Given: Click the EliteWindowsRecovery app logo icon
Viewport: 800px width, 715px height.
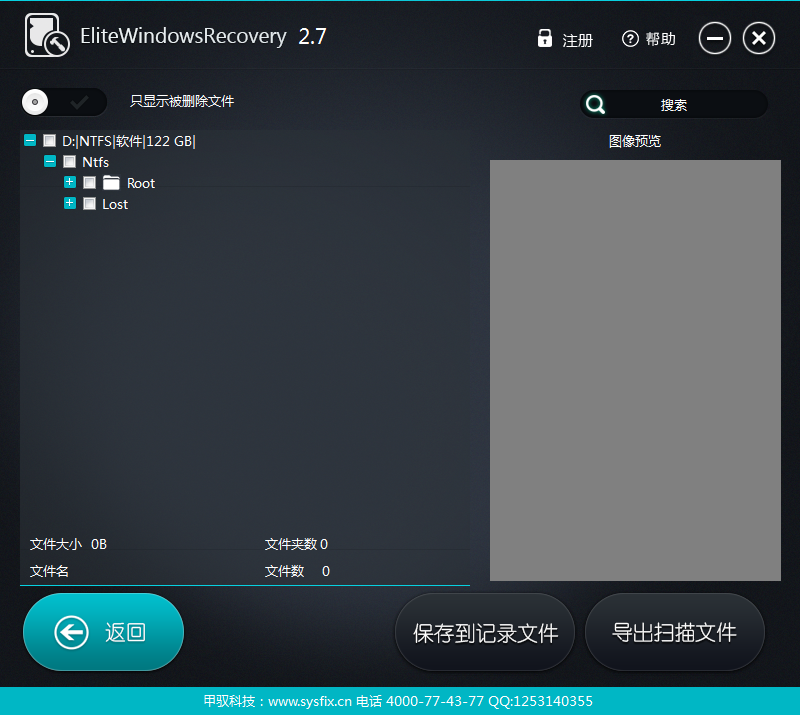Looking at the screenshot, I should (x=47, y=35).
